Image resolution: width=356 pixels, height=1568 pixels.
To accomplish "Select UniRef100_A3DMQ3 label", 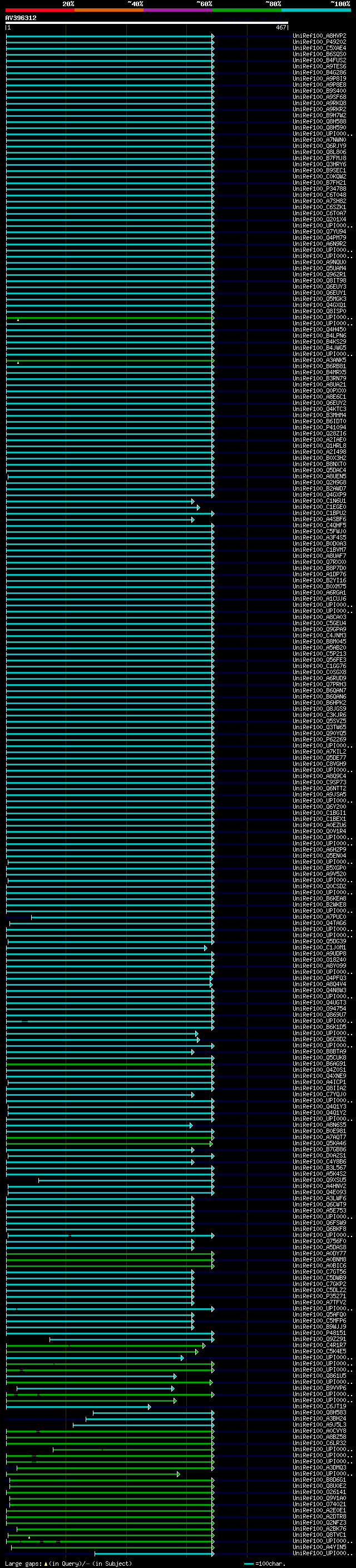I will 319,1467.
